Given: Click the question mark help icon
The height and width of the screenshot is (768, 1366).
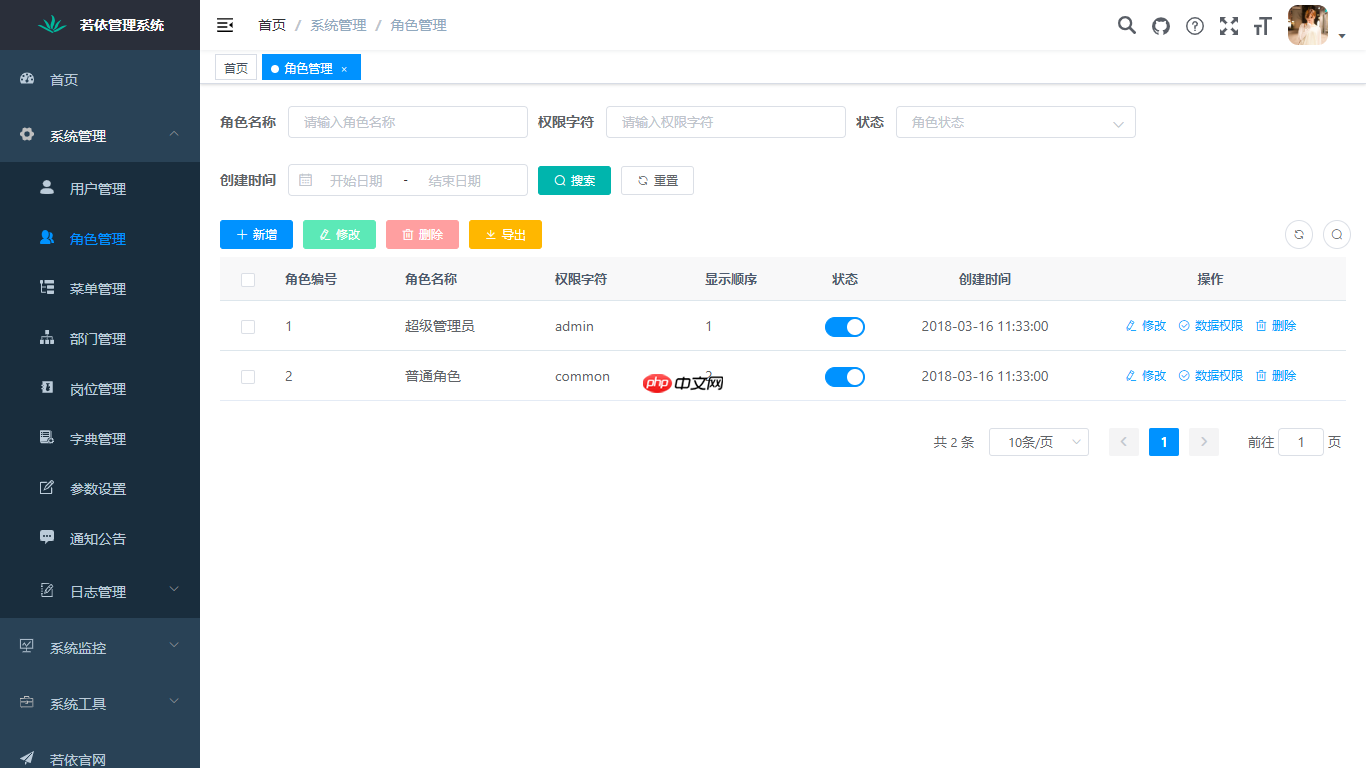Looking at the screenshot, I should (x=1194, y=26).
